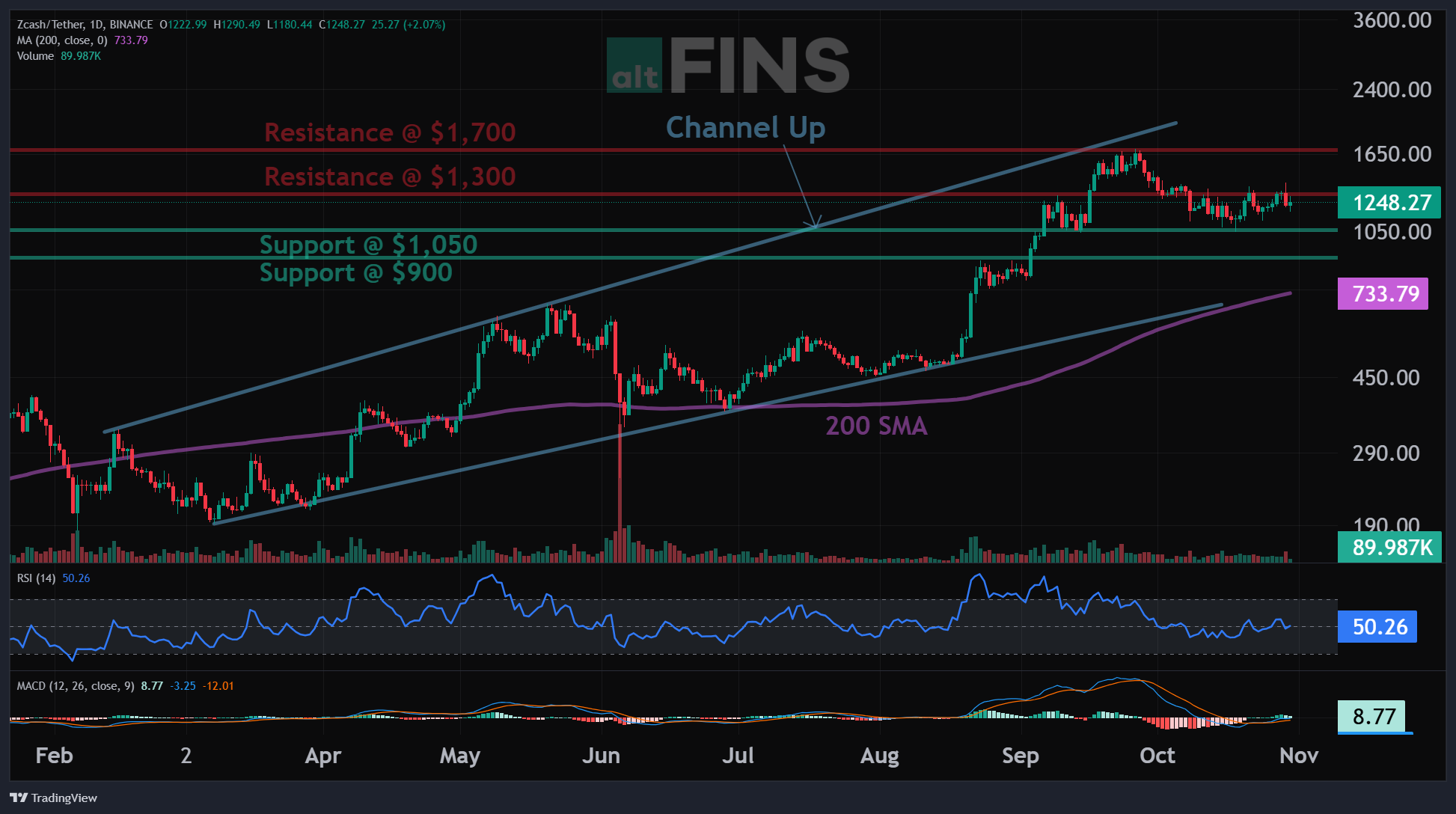
Task: Click the Feb label on time axis
Action: coord(55,756)
